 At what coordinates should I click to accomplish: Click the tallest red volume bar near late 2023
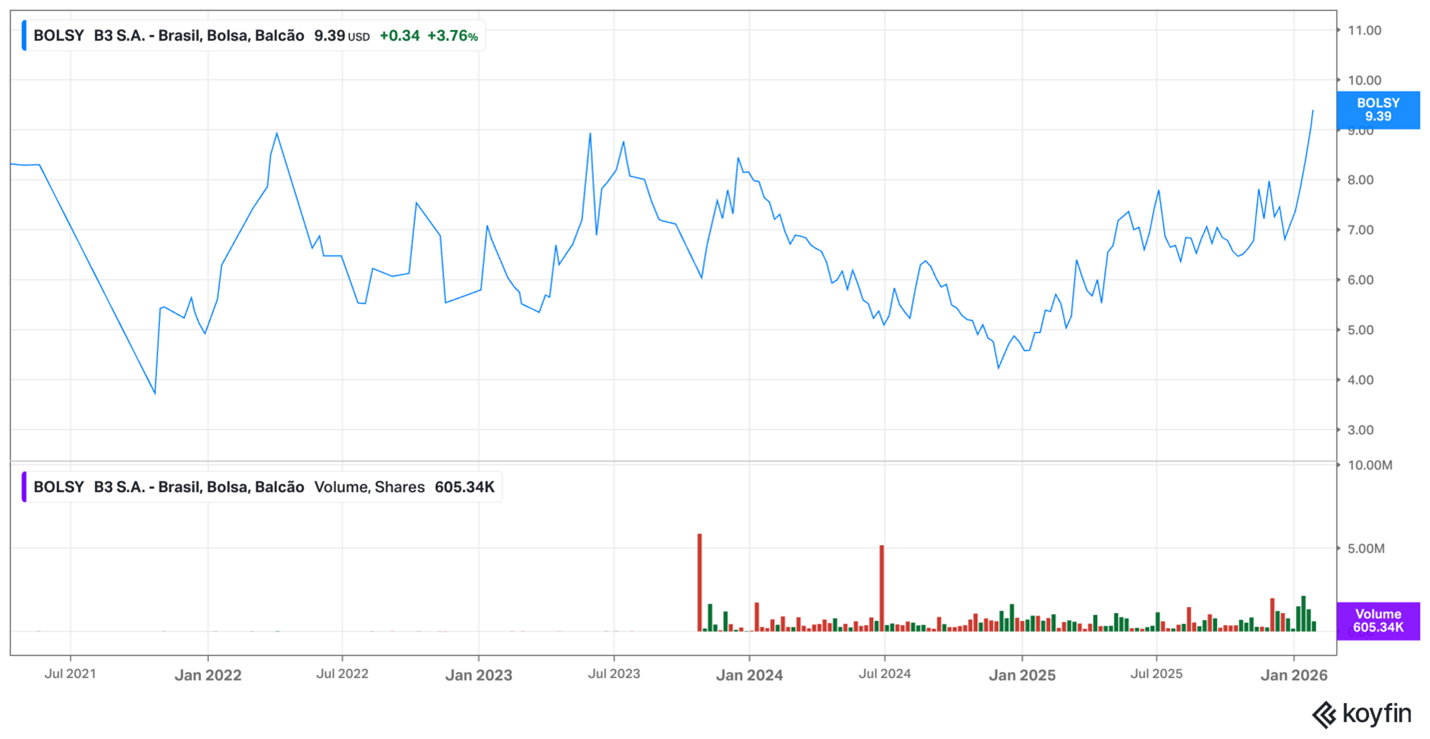[700, 582]
